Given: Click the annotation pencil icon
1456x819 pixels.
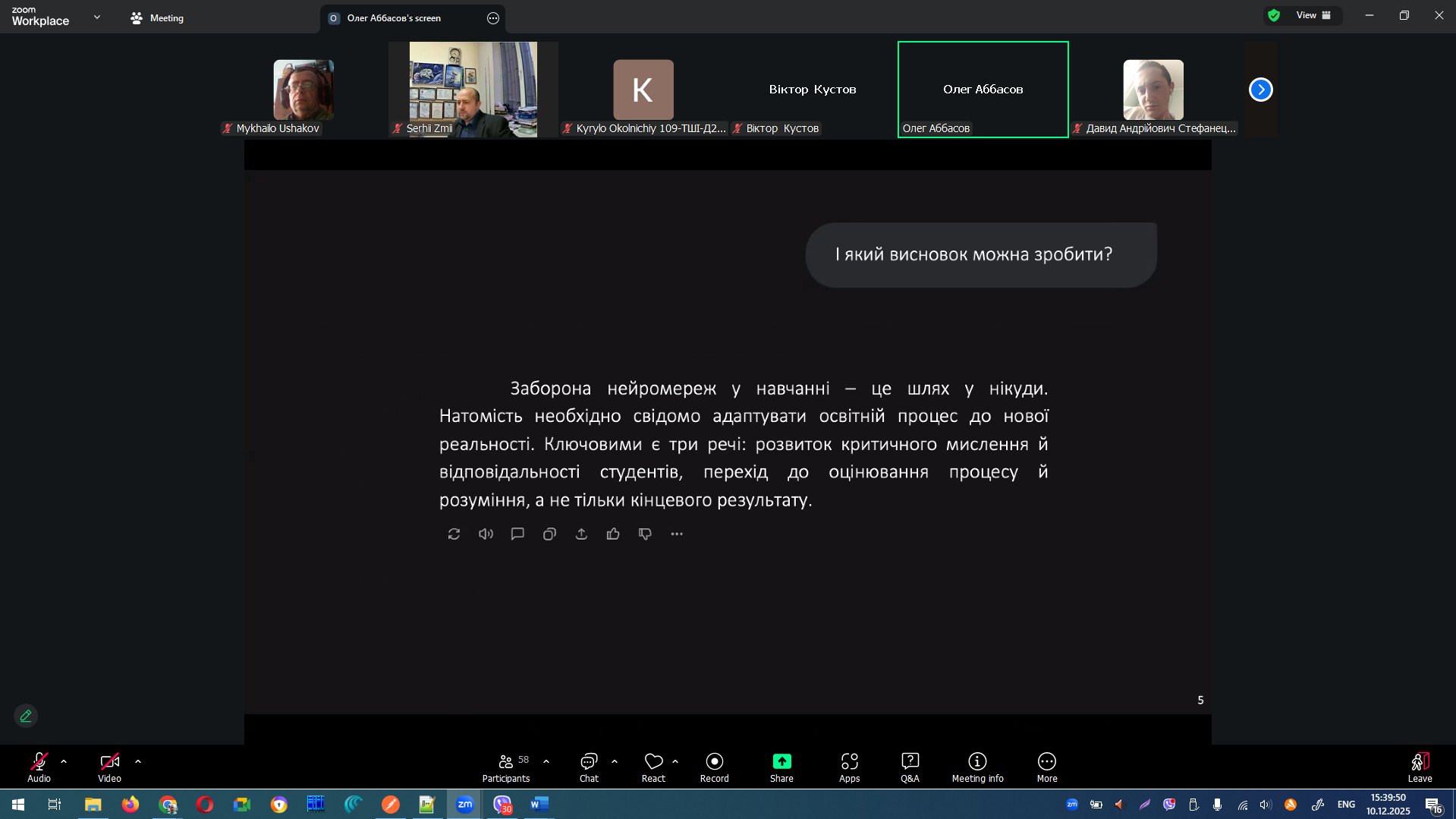Looking at the screenshot, I should 26,716.
